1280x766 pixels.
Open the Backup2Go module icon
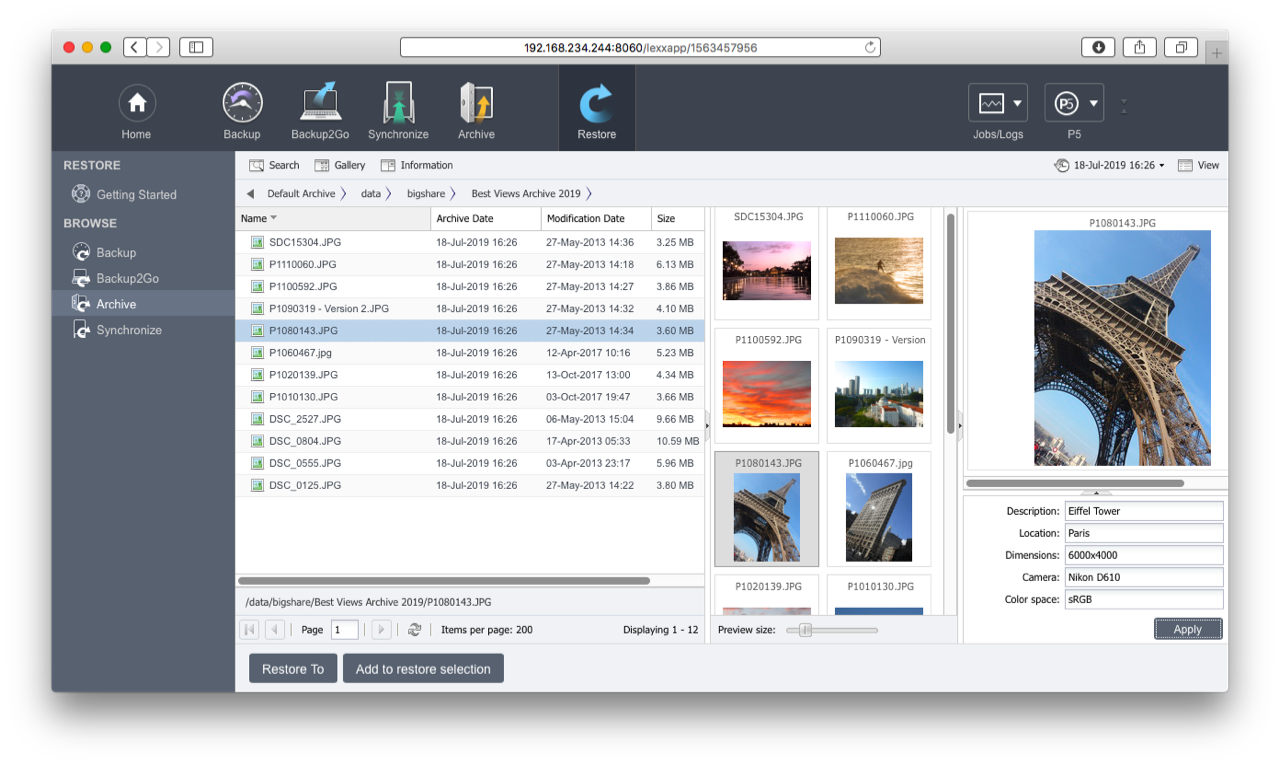pos(319,104)
